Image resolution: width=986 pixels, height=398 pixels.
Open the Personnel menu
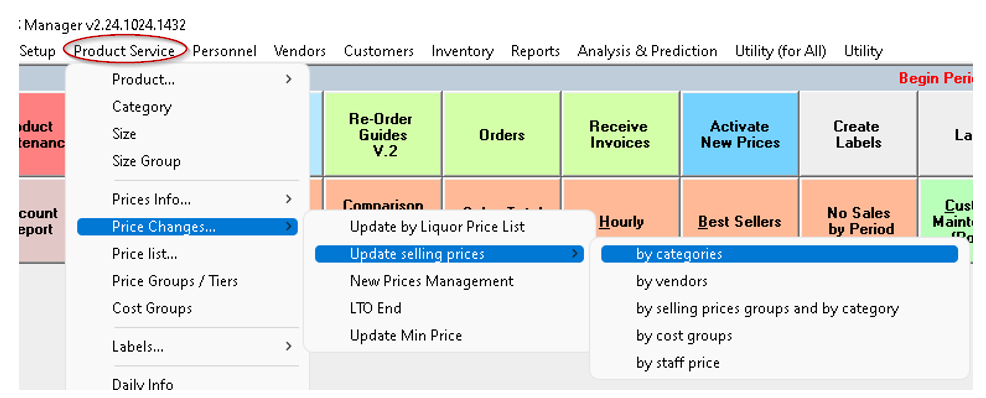(x=224, y=51)
